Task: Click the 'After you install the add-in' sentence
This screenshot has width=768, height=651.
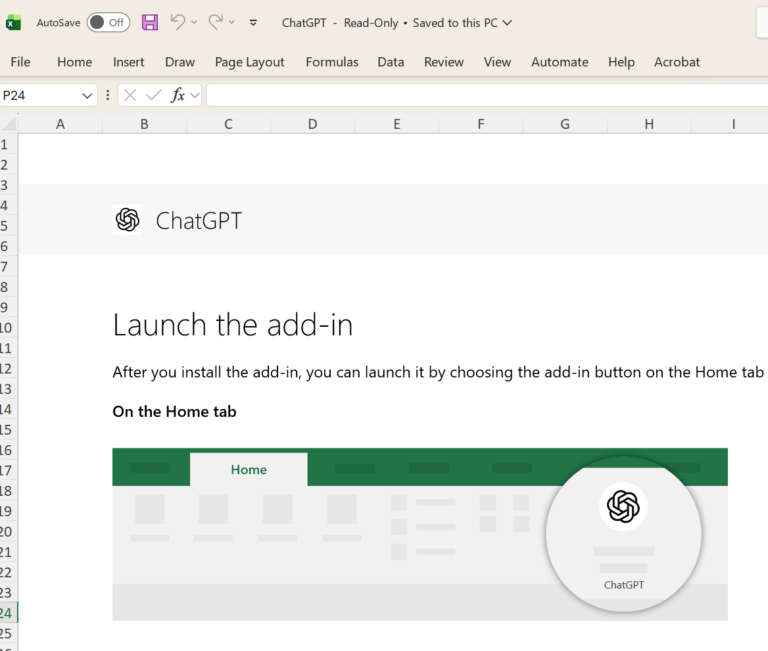Action: [x=438, y=372]
